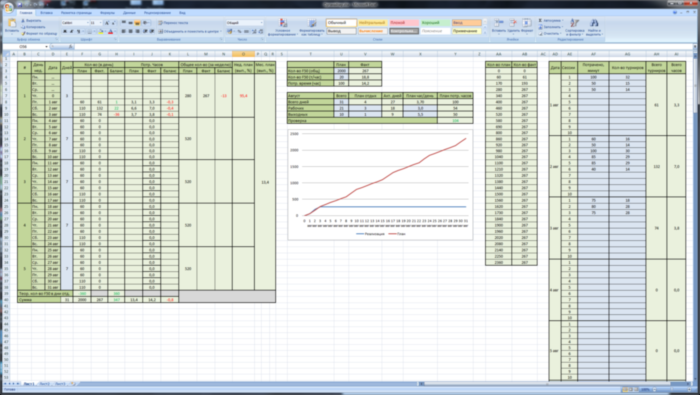This screenshot has height=395, width=700.
Task: Switch to Review (Рецензирование) tab
Action: (157, 13)
